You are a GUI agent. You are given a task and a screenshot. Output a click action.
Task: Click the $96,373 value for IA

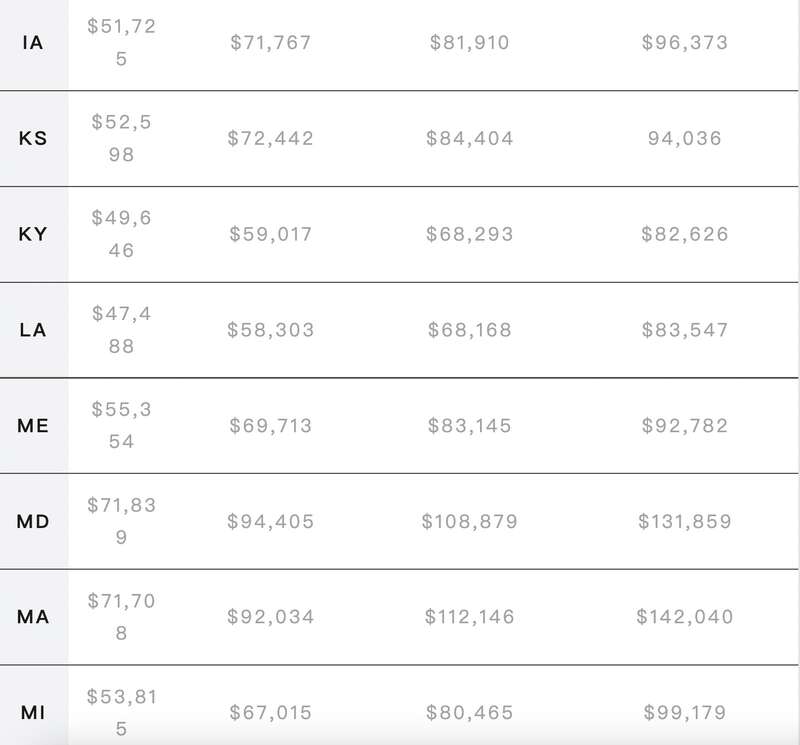point(685,43)
